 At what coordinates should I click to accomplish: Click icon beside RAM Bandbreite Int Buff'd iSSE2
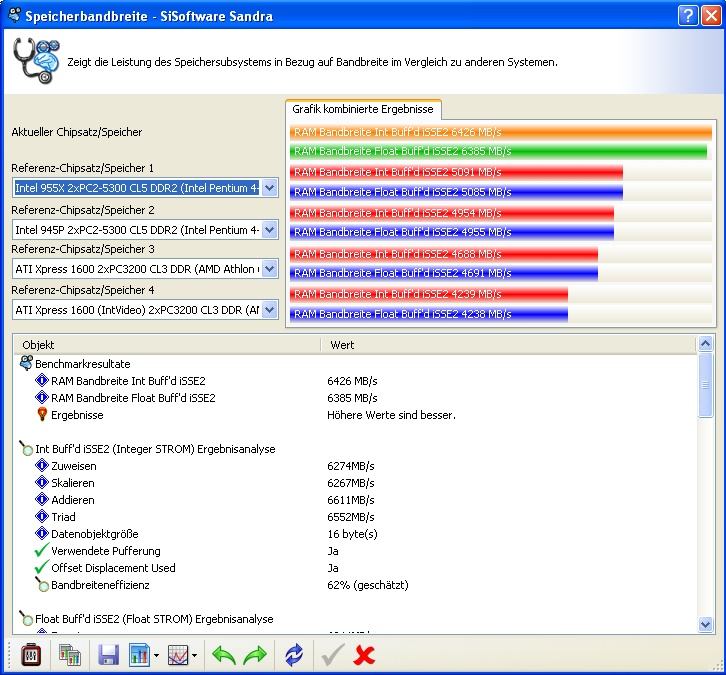point(42,381)
